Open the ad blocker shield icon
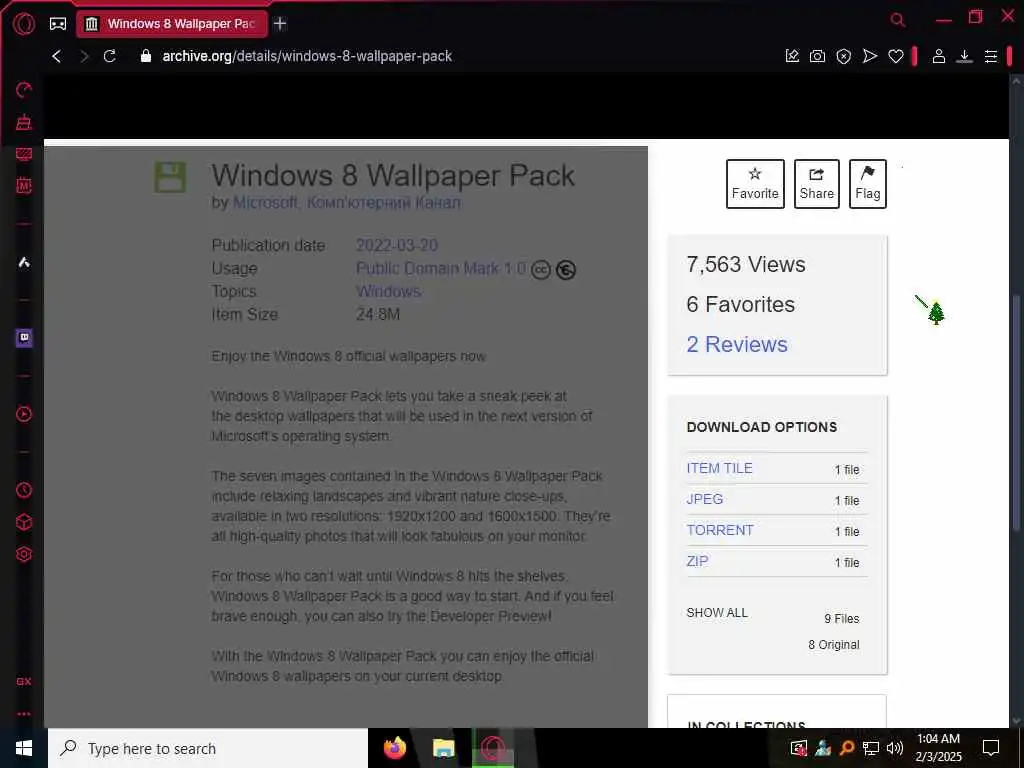The image size is (1024, 768). 844,56
